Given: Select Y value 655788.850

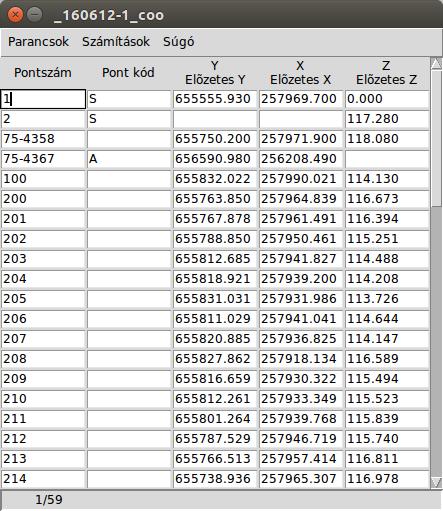Looking at the screenshot, I should [x=215, y=239].
